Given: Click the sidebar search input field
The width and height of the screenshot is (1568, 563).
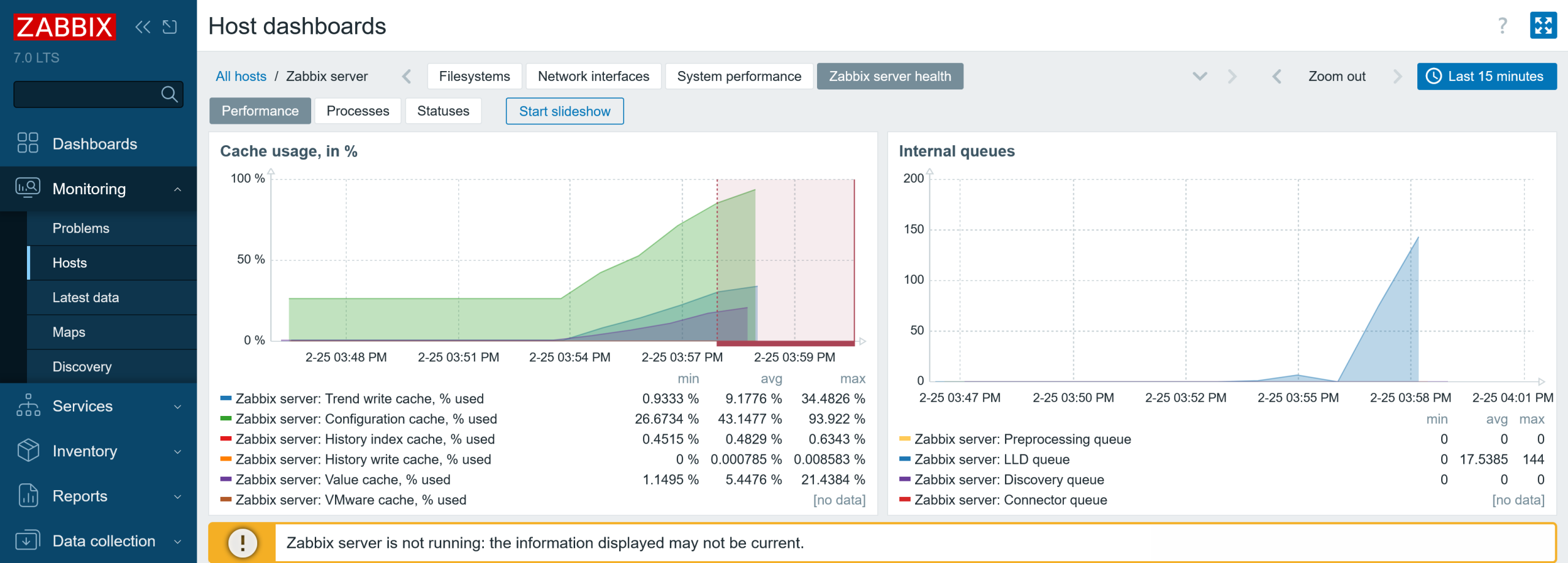Looking at the screenshot, I should [86, 94].
